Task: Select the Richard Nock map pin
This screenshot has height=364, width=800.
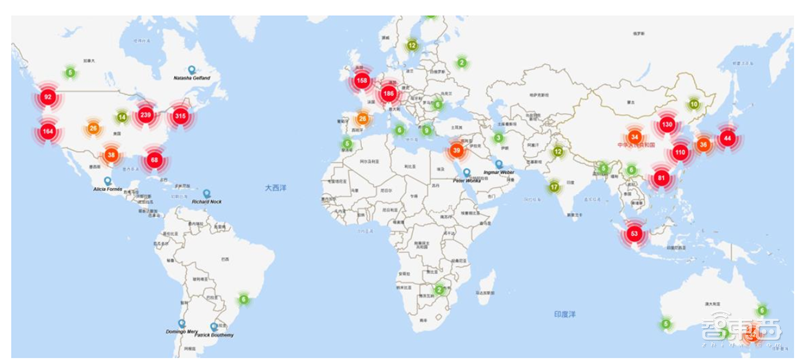Action: pyautogui.click(x=206, y=194)
